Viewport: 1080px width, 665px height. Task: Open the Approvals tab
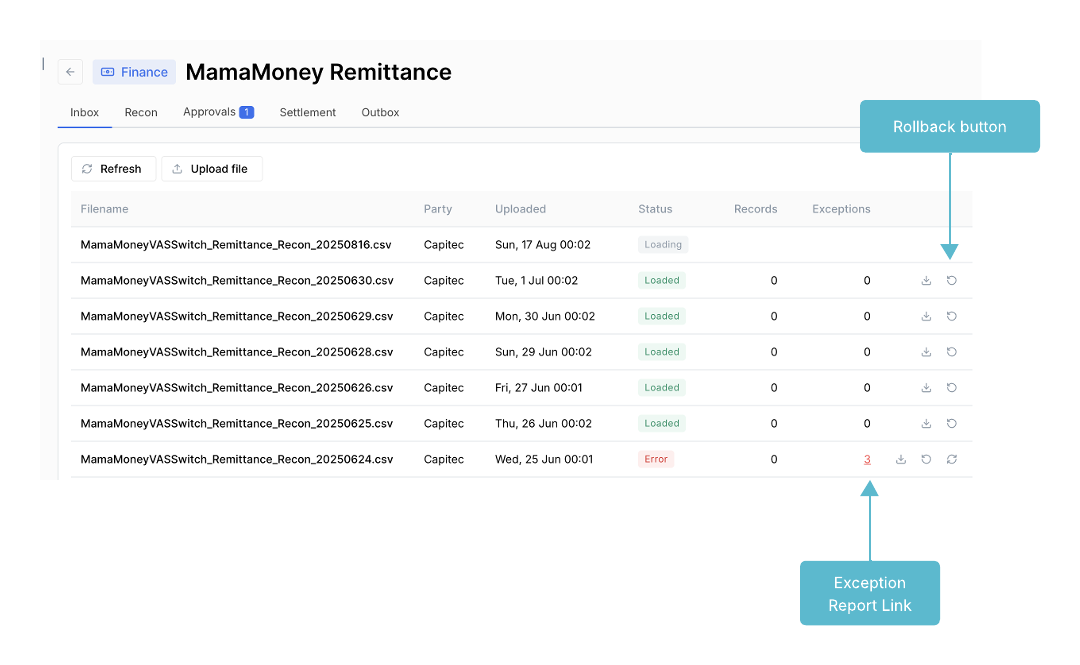[x=218, y=112]
